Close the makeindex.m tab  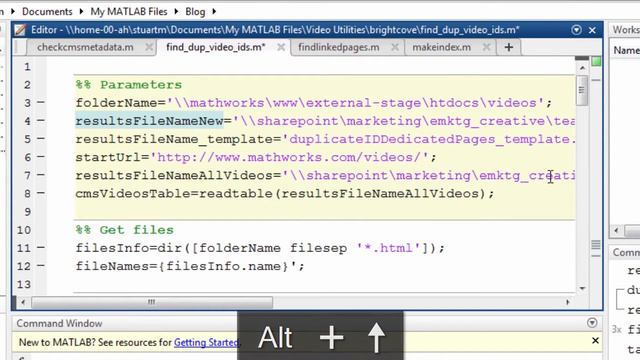pyautogui.click(x=486, y=47)
